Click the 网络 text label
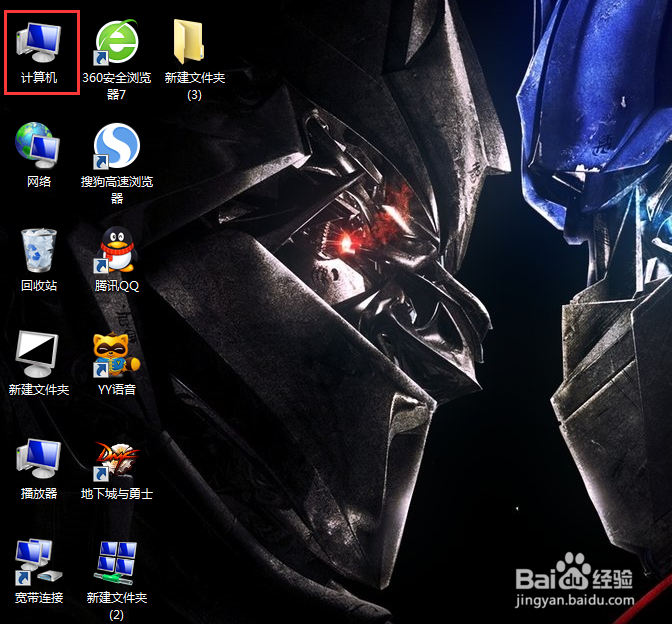 pyautogui.click(x=39, y=181)
